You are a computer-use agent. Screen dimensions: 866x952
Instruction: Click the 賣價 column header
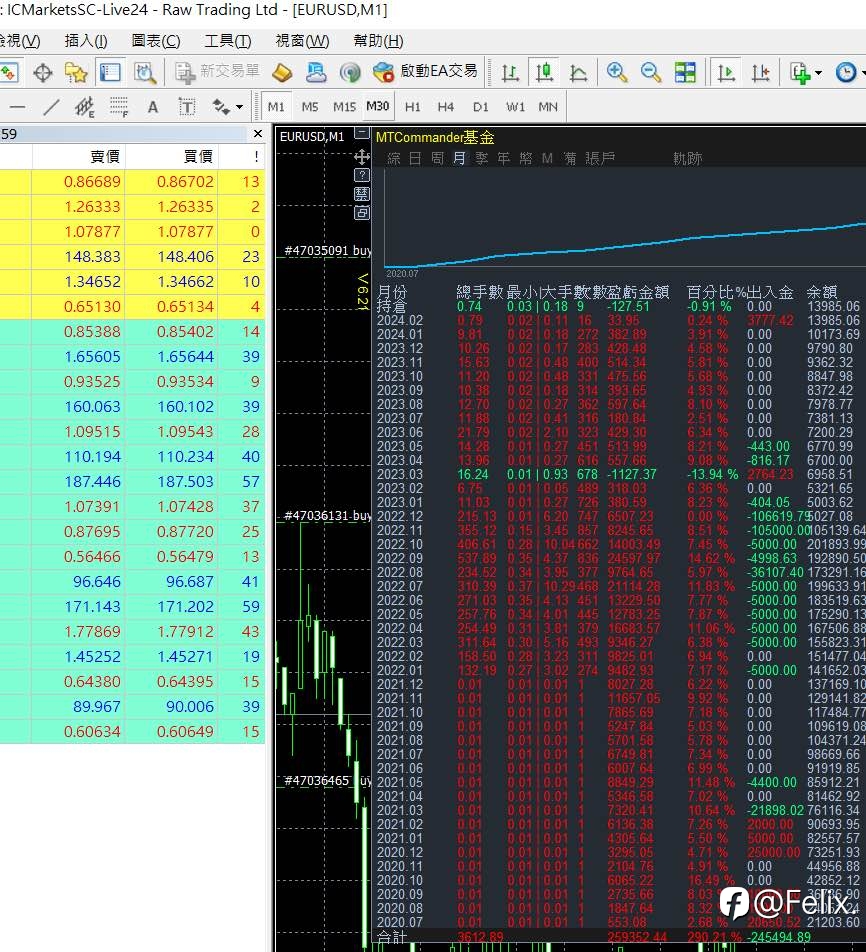(x=78, y=157)
